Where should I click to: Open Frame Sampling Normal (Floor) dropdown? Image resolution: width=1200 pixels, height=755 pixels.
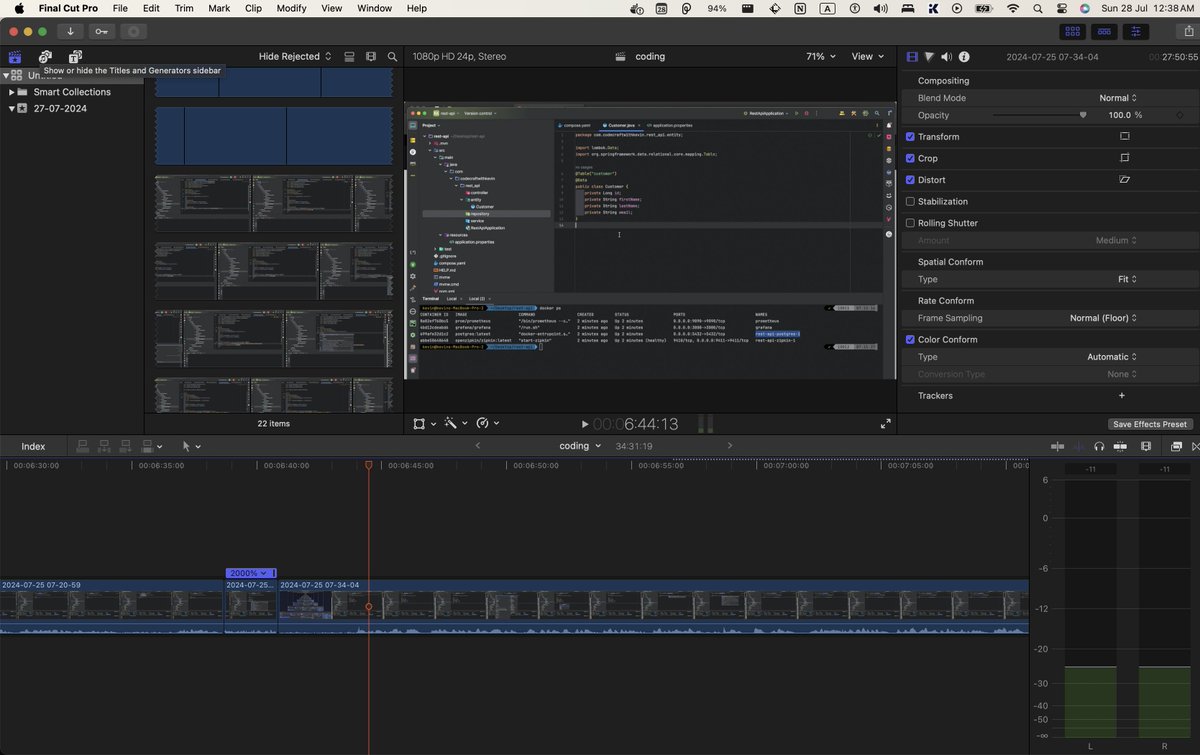click(x=1104, y=318)
